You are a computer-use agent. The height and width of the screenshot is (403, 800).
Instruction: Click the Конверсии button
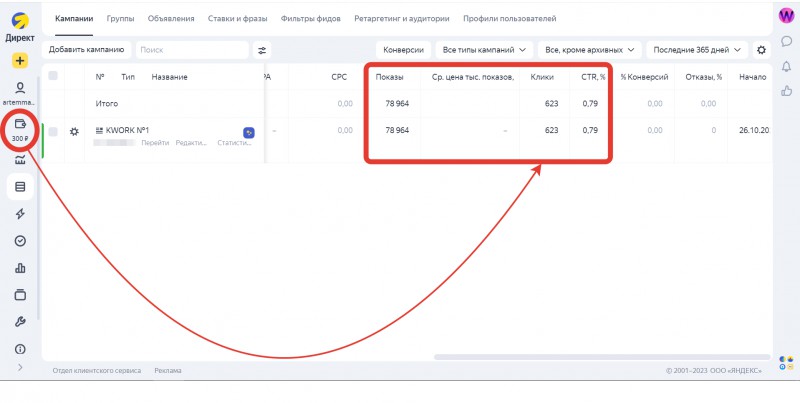click(x=404, y=50)
